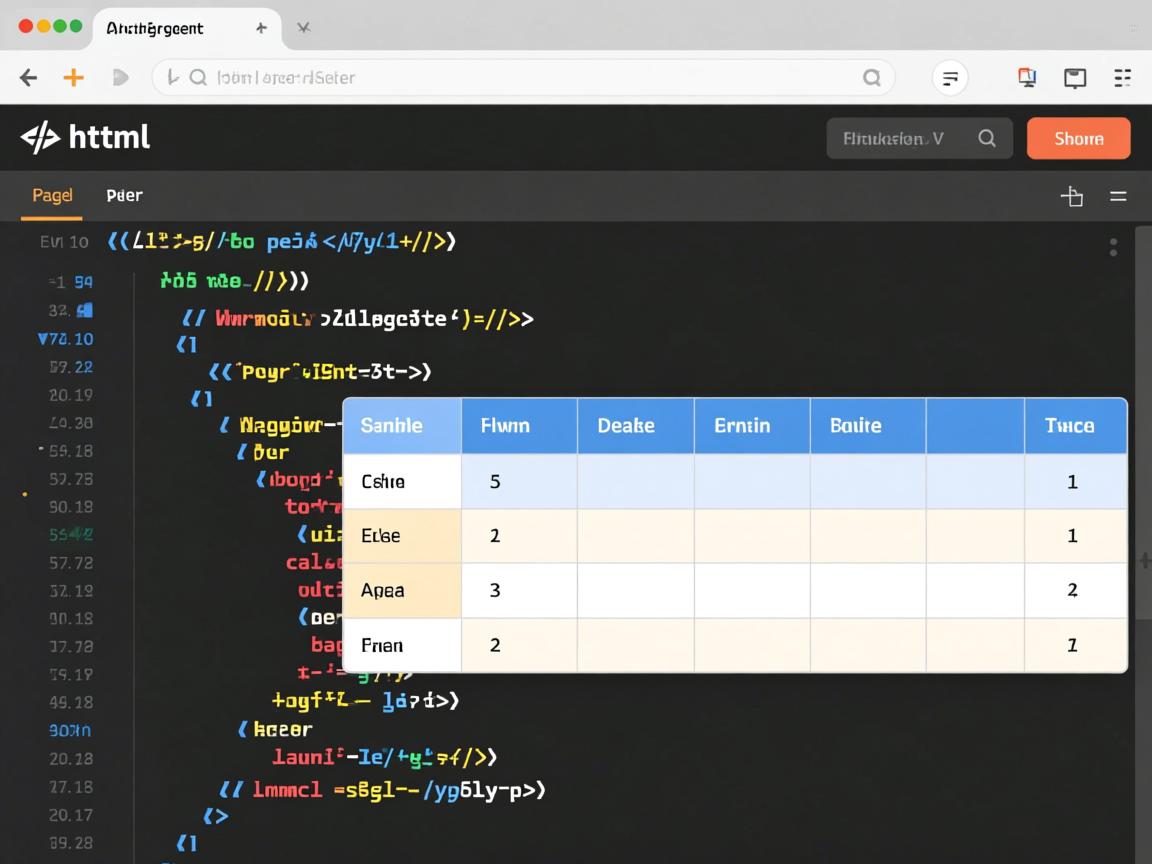Open new tab with plus button
Screen dimensions: 1152x864
261,28
